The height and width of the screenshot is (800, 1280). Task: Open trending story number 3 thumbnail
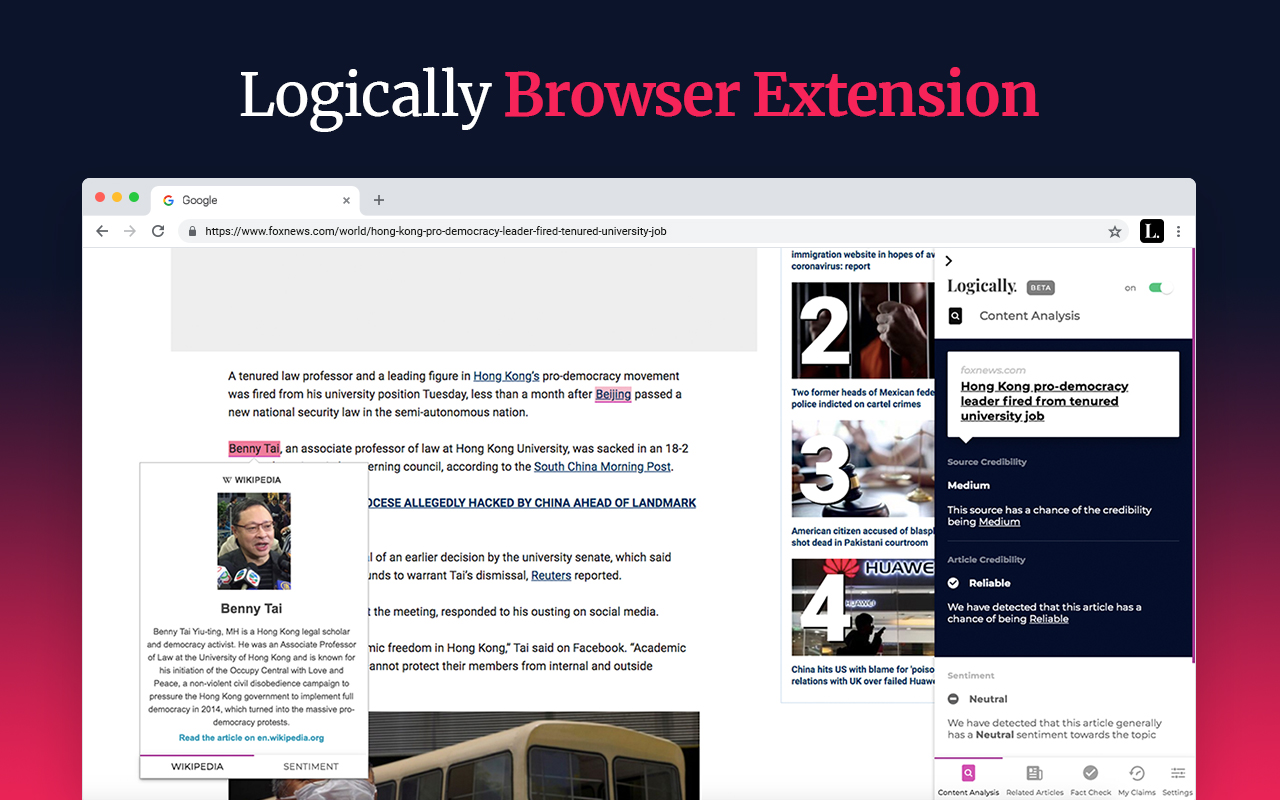pos(863,469)
